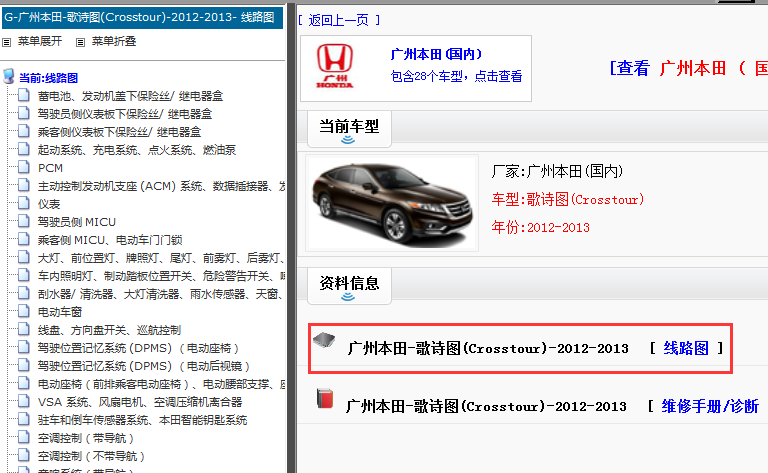
Task: Click the page icon beside 仪表
Action: (24, 203)
